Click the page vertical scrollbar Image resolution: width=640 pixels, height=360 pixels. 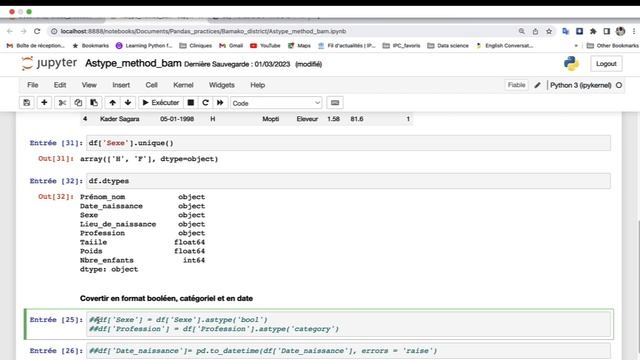click(638, 286)
